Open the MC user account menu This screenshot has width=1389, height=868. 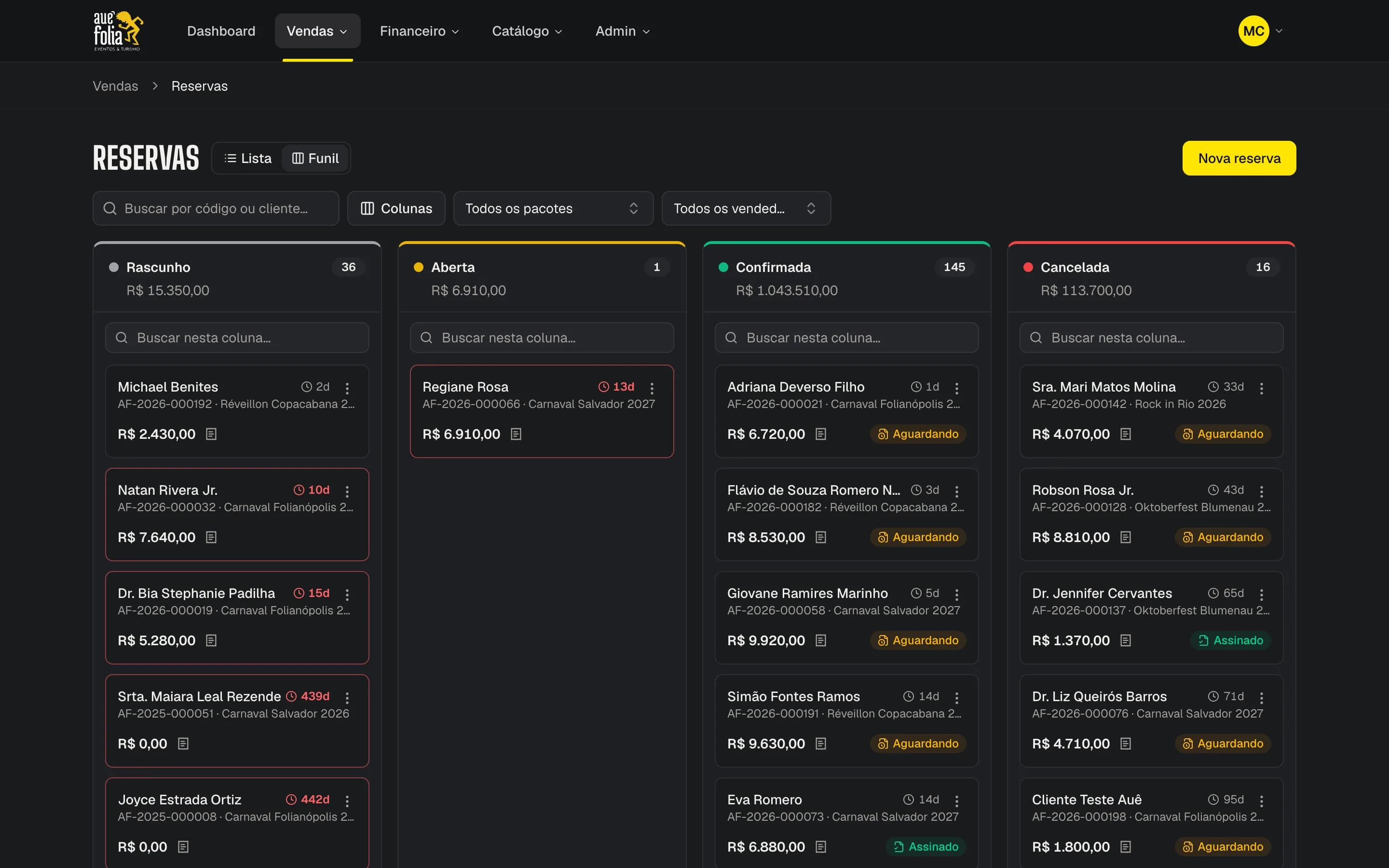pyautogui.click(x=1260, y=31)
